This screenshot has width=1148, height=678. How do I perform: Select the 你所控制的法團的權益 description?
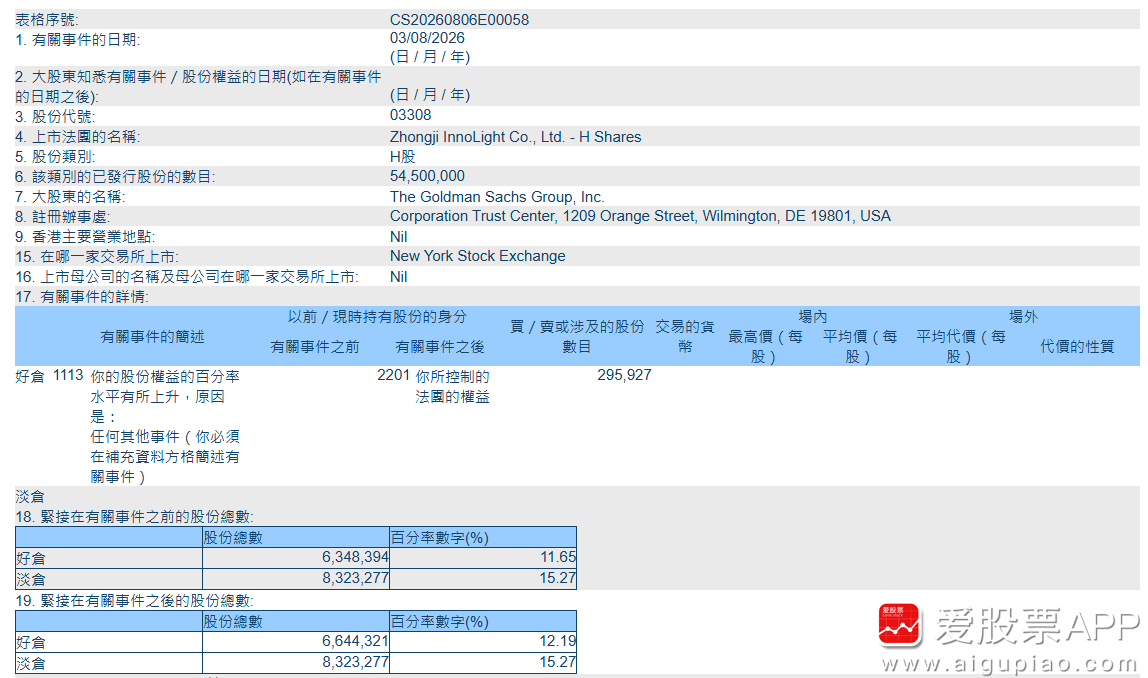tap(452, 387)
